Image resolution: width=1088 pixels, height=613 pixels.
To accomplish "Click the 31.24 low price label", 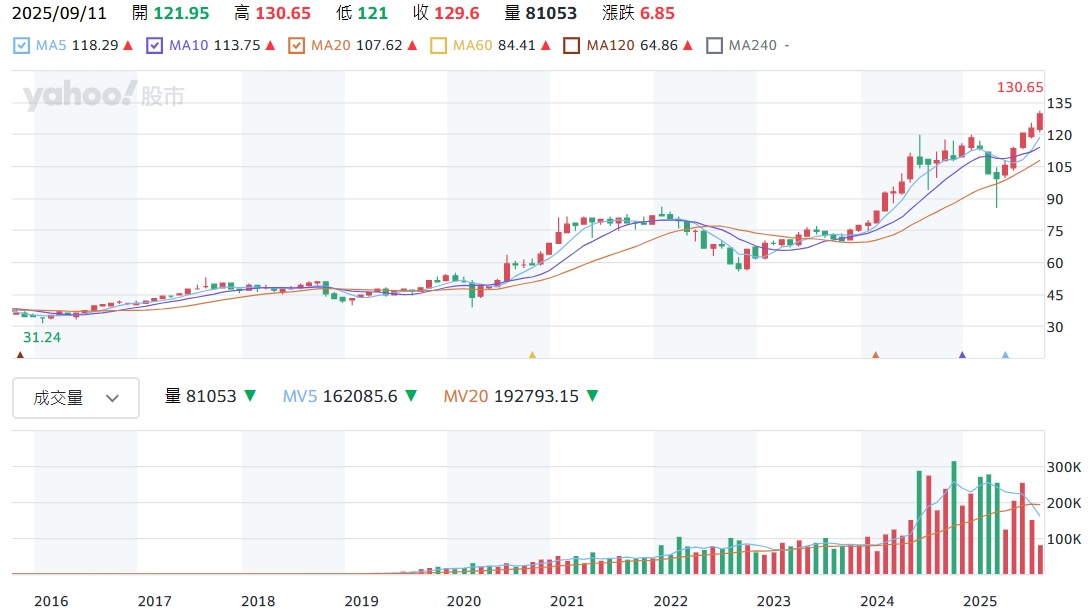I will 42,338.
